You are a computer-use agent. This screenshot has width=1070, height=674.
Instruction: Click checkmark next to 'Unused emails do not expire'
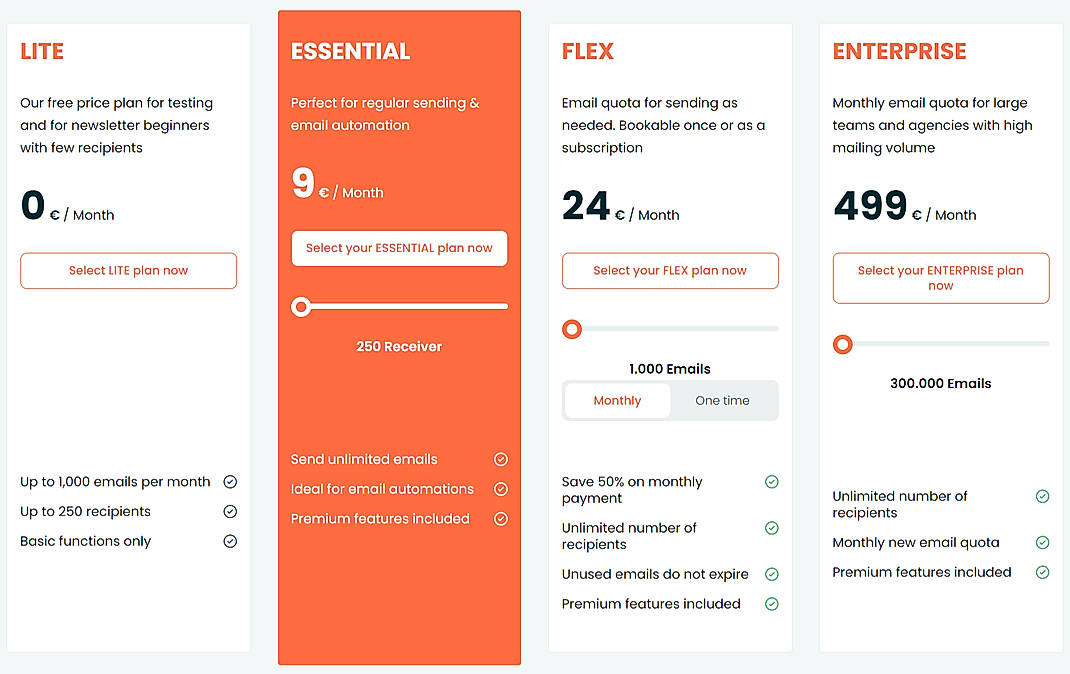click(x=771, y=574)
